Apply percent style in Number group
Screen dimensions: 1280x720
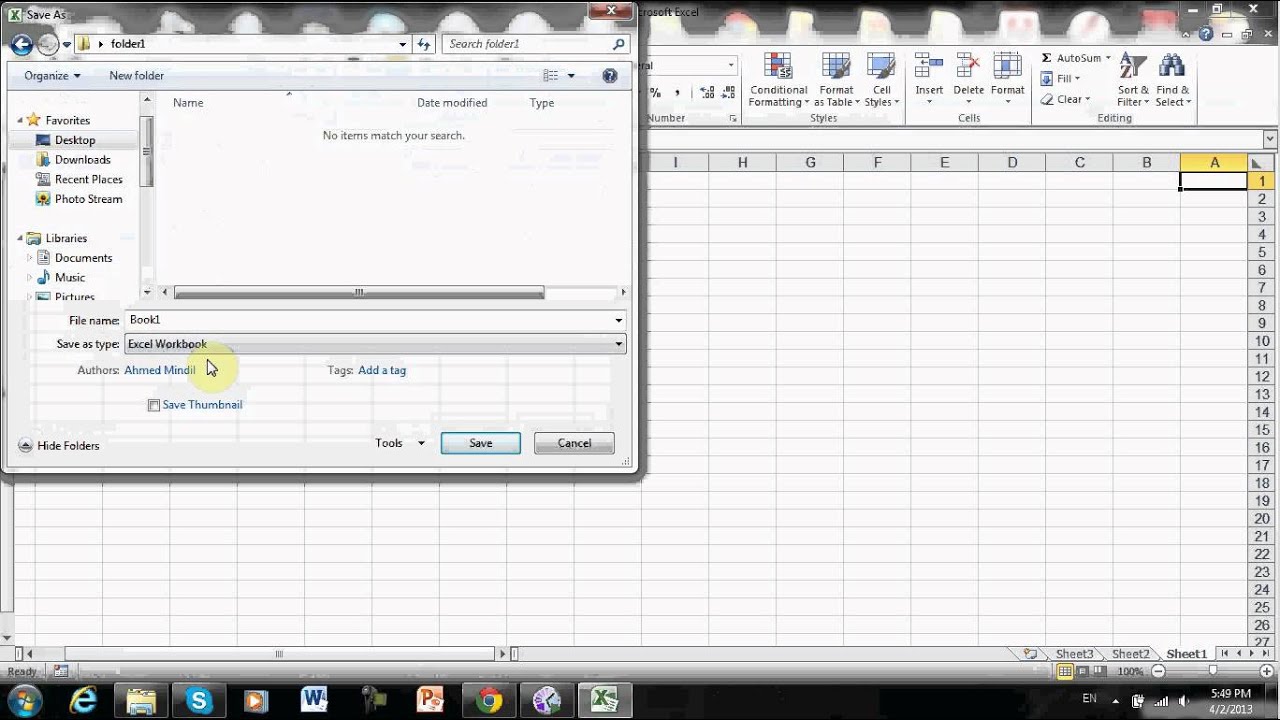click(x=655, y=92)
